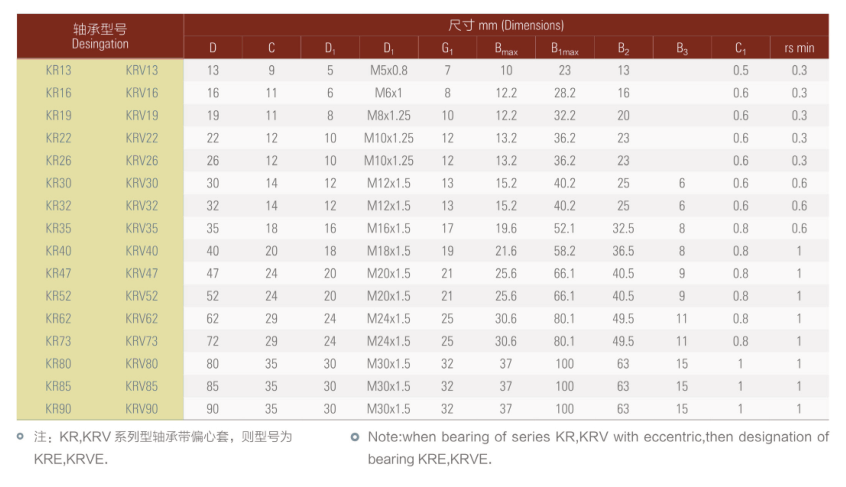The image size is (846, 487).
Task: Select the 21.6 Bmax value
Action: coord(506,251)
